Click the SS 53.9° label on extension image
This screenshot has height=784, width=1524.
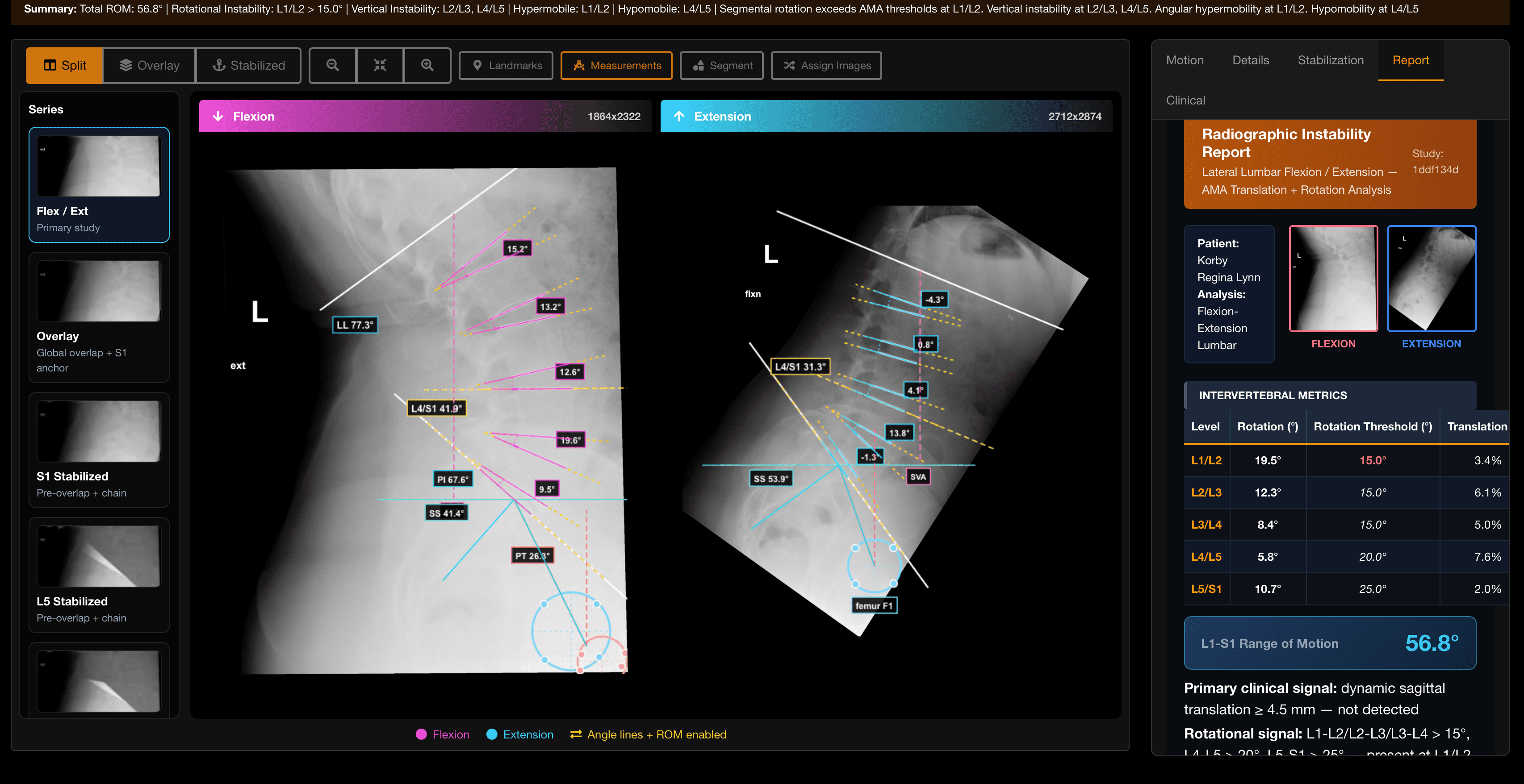click(770, 479)
